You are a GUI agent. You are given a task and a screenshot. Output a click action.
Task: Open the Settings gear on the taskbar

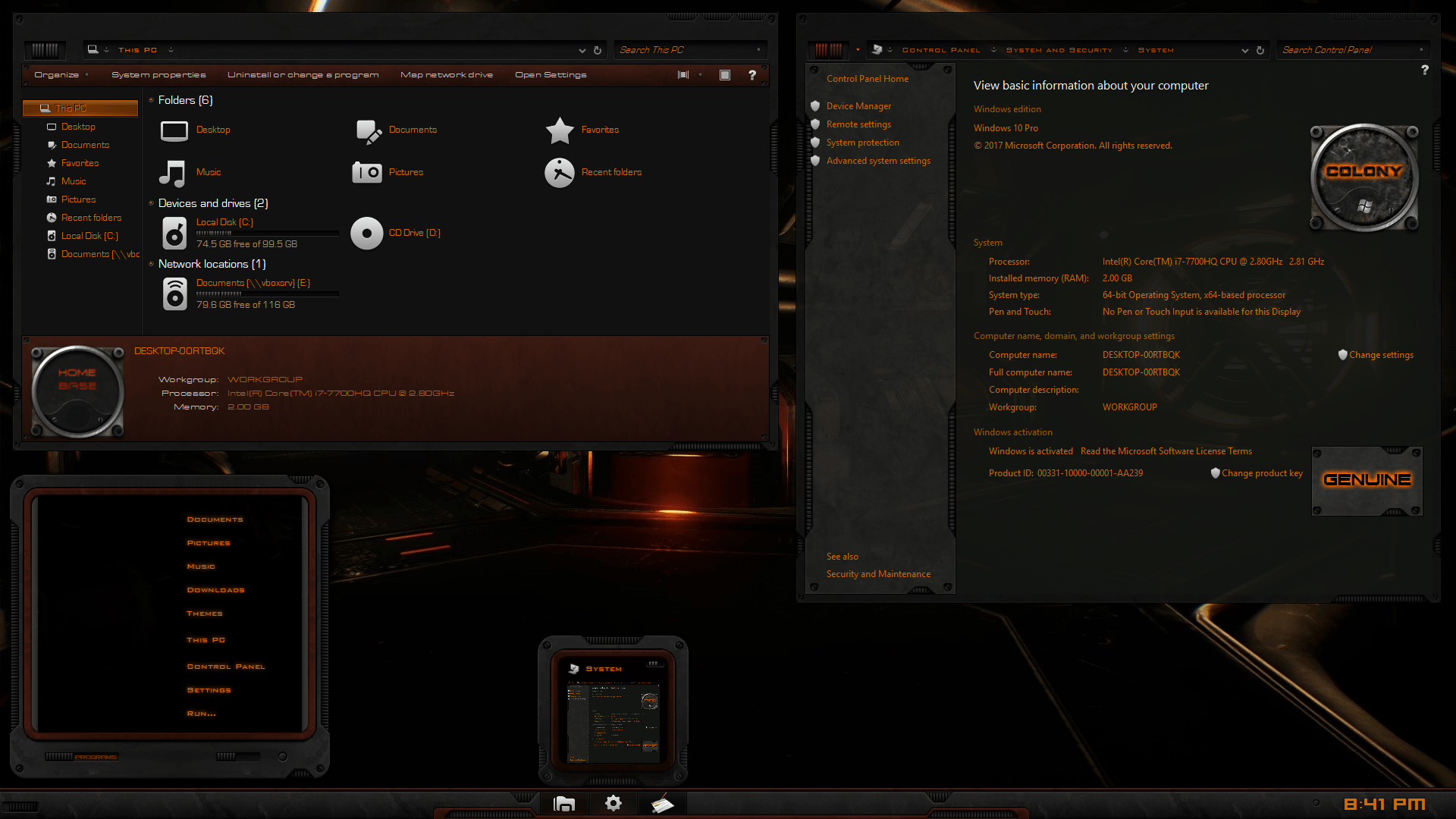613,802
